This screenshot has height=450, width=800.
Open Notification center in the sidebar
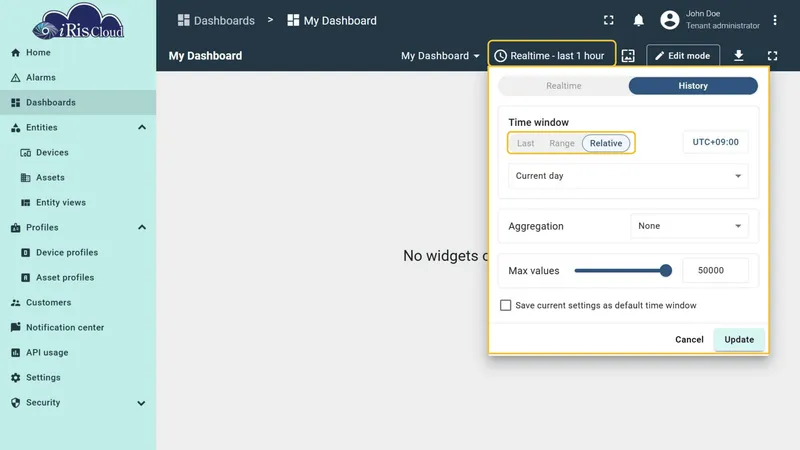(x=65, y=328)
